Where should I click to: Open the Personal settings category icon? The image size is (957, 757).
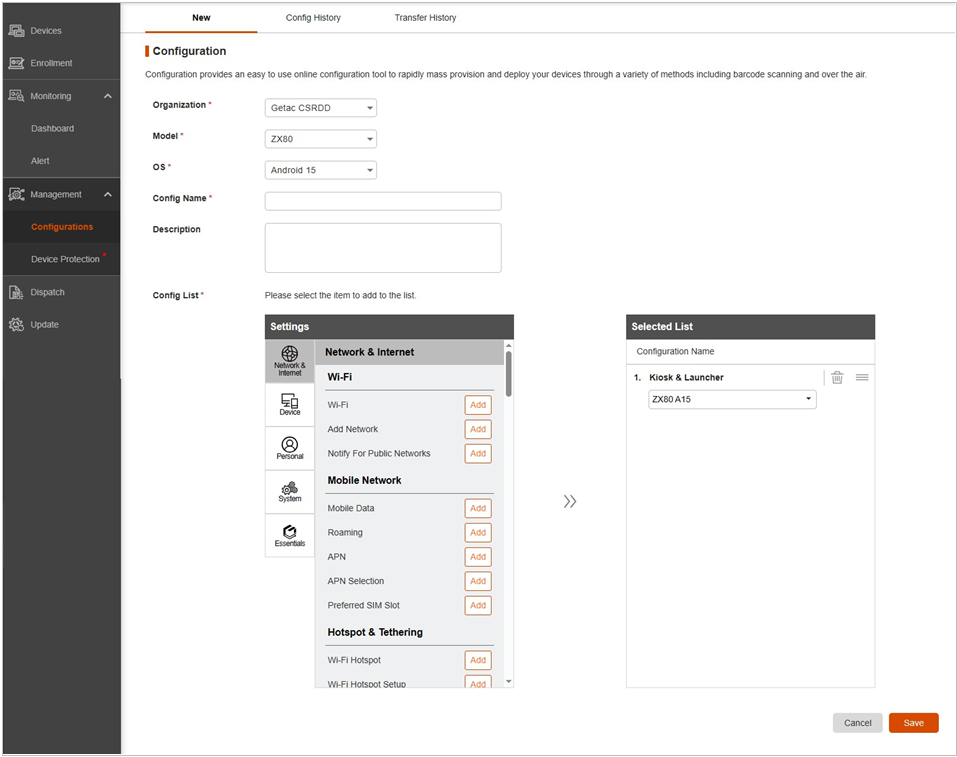[289, 448]
